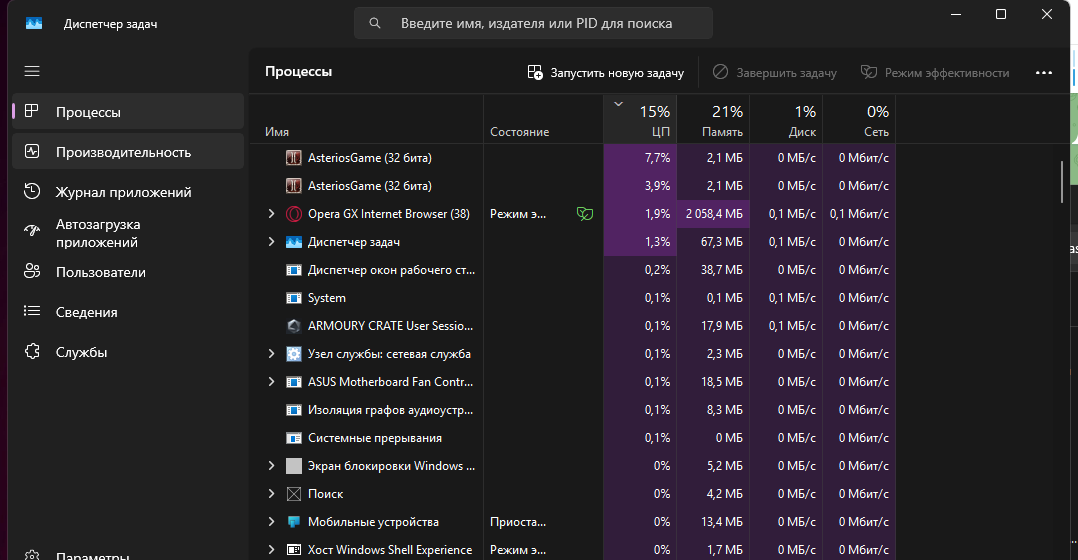Expand the Диспетчер задач process group
This screenshot has height=560, width=1078.
pyautogui.click(x=271, y=242)
